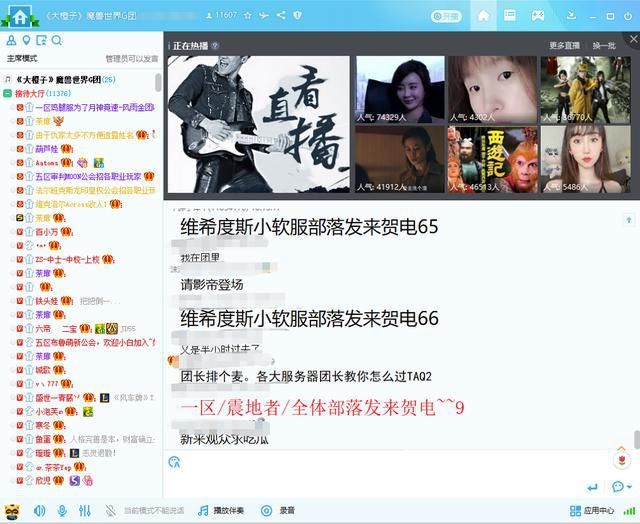Click 换一批 to refresh streams

tap(604, 45)
